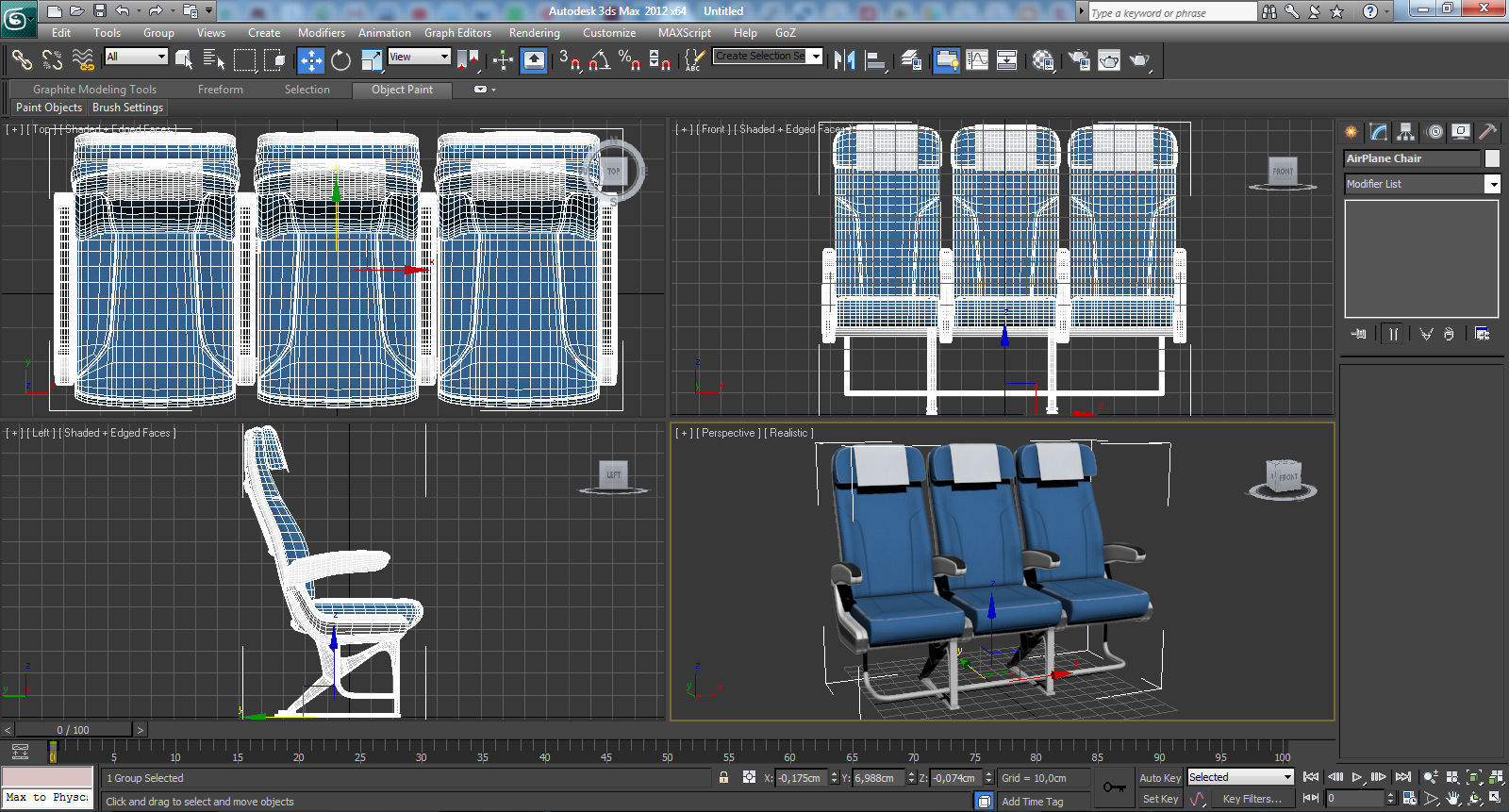This screenshot has width=1509, height=812.
Task: Click the Render Production teapot
Action: (1140, 60)
